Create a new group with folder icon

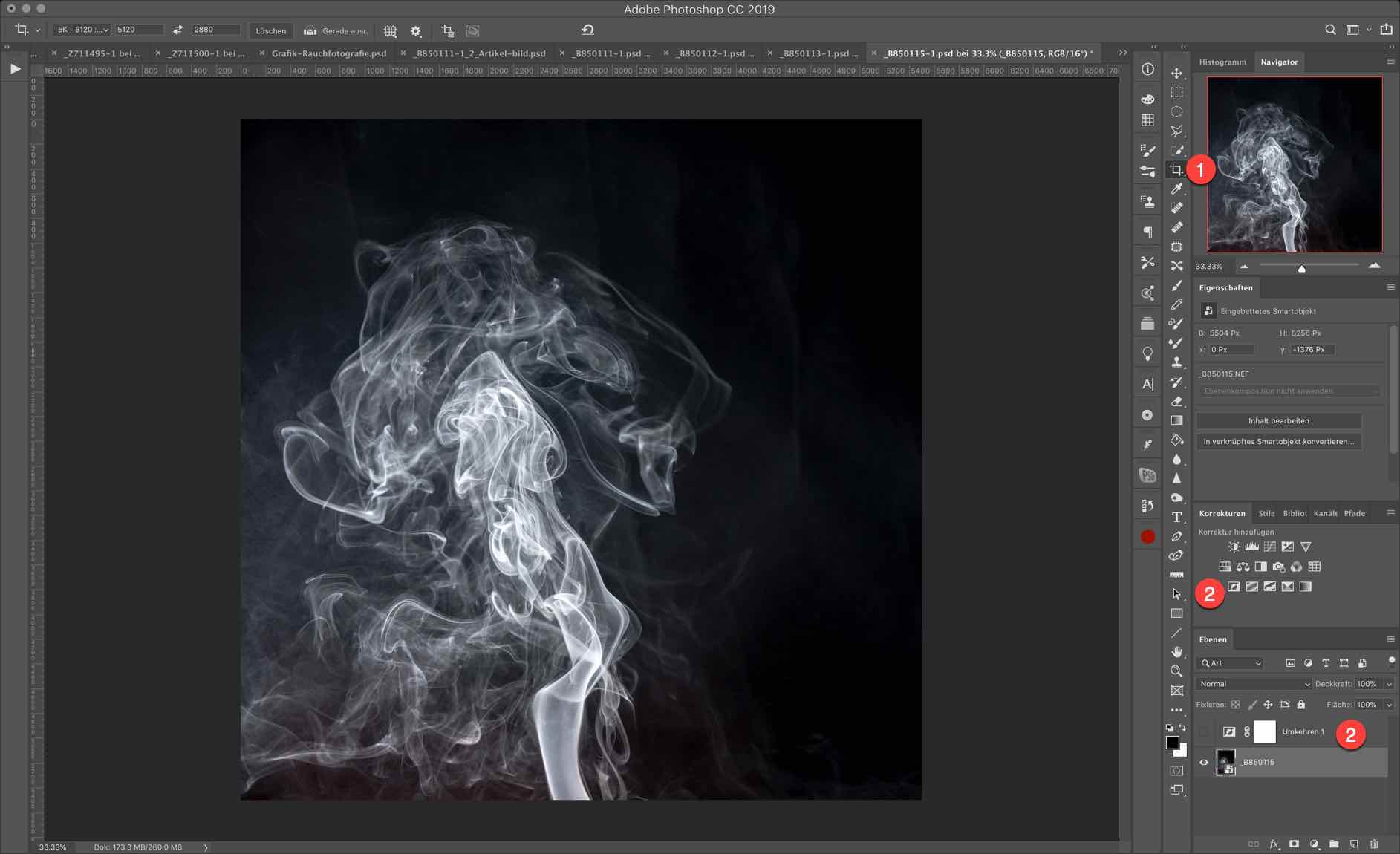tap(1334, 844)
